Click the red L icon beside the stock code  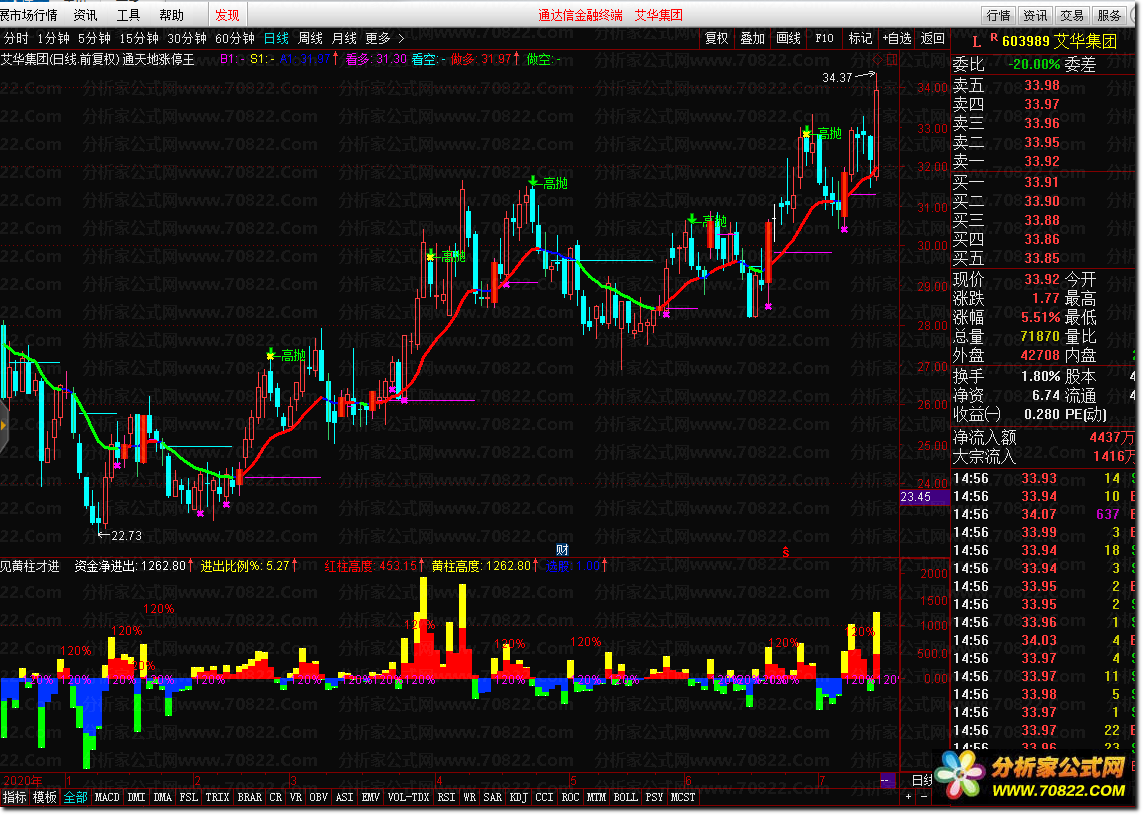pos(976,42)
